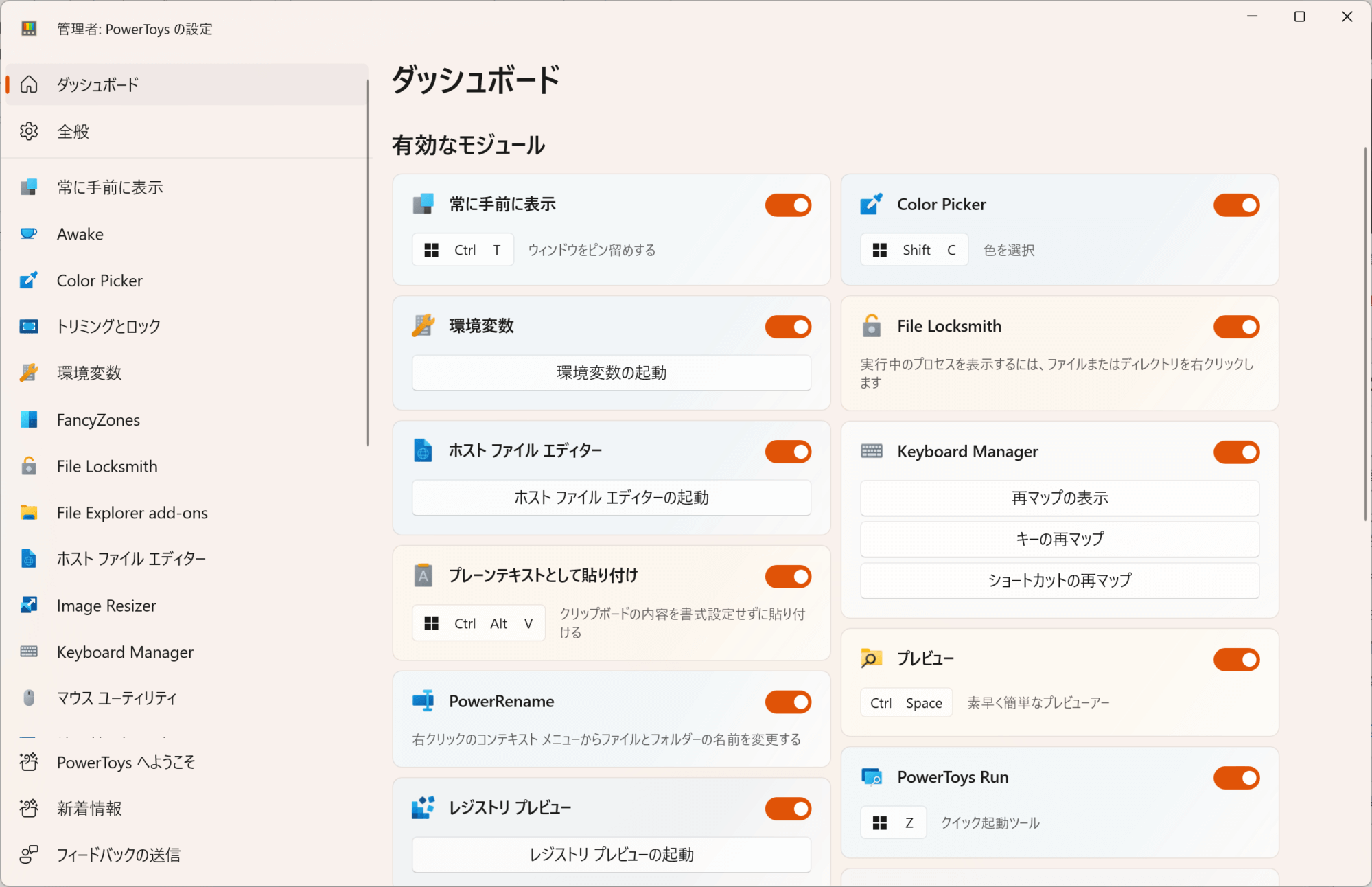Toggle File Locksmith module off
This screenshot has height=887, width=1372.
point(1239,326)
